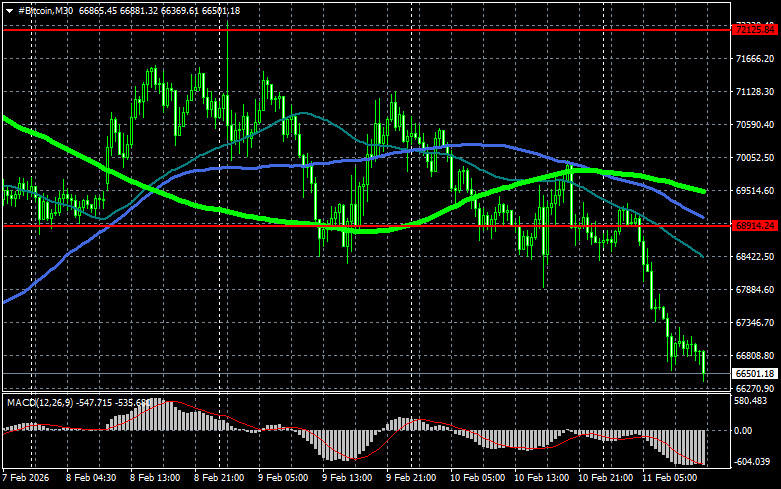Click the 66270.90 price axis label
The height and width of the screenshot is (489, 781).
coord(755,388)
